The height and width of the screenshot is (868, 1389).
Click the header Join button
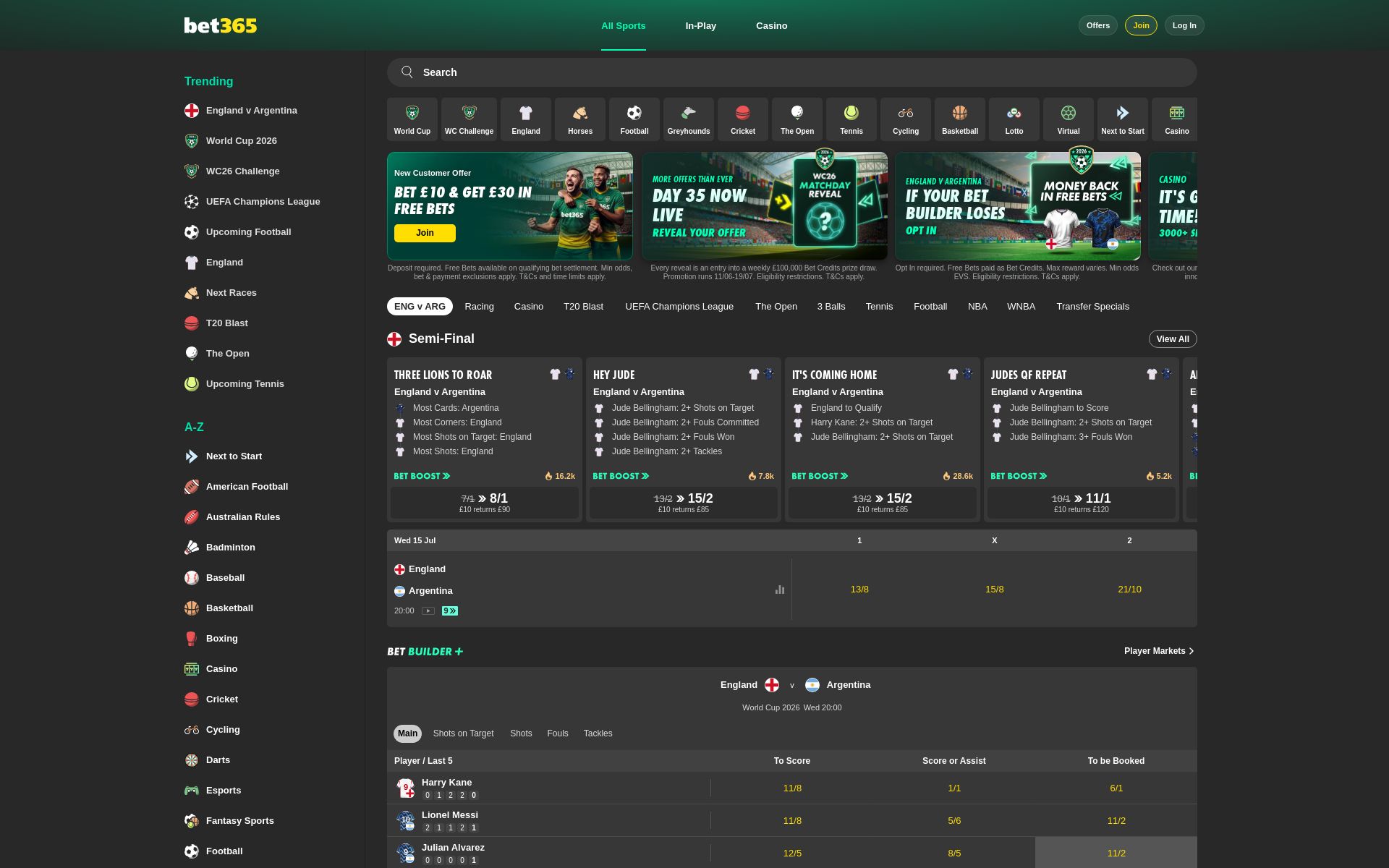pyautogui.click(x=1141, y=25)
